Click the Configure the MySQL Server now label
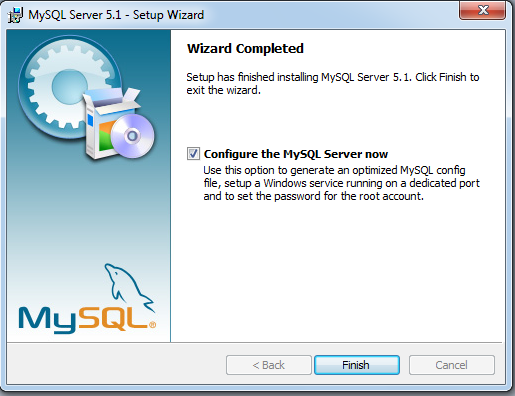 click(x=296, y=154)
